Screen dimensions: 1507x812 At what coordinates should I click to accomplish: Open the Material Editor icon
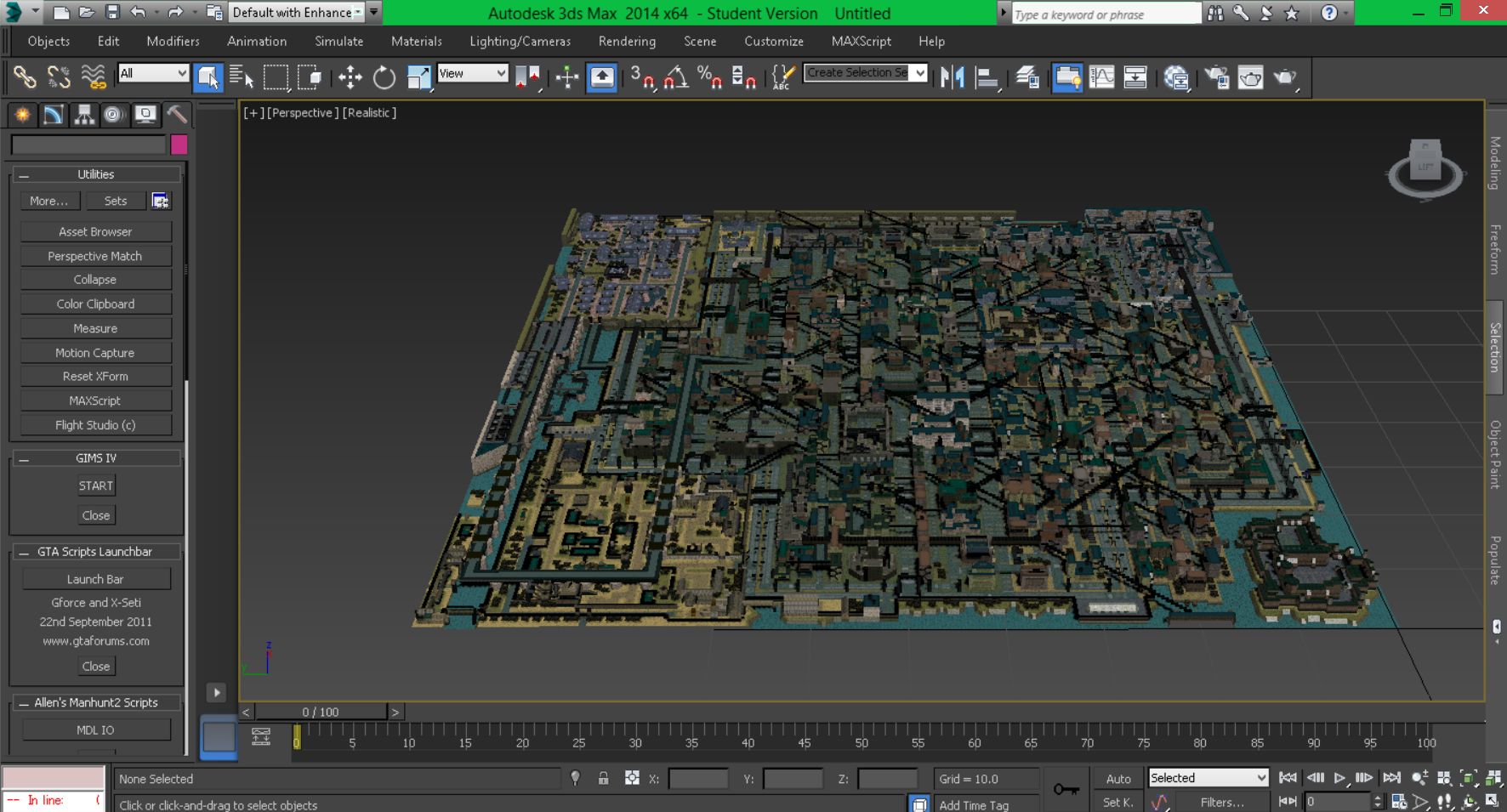1176,77
